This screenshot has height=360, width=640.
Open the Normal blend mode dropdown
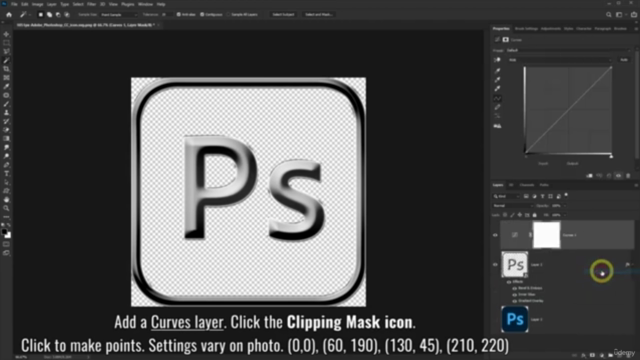point(513,206)
